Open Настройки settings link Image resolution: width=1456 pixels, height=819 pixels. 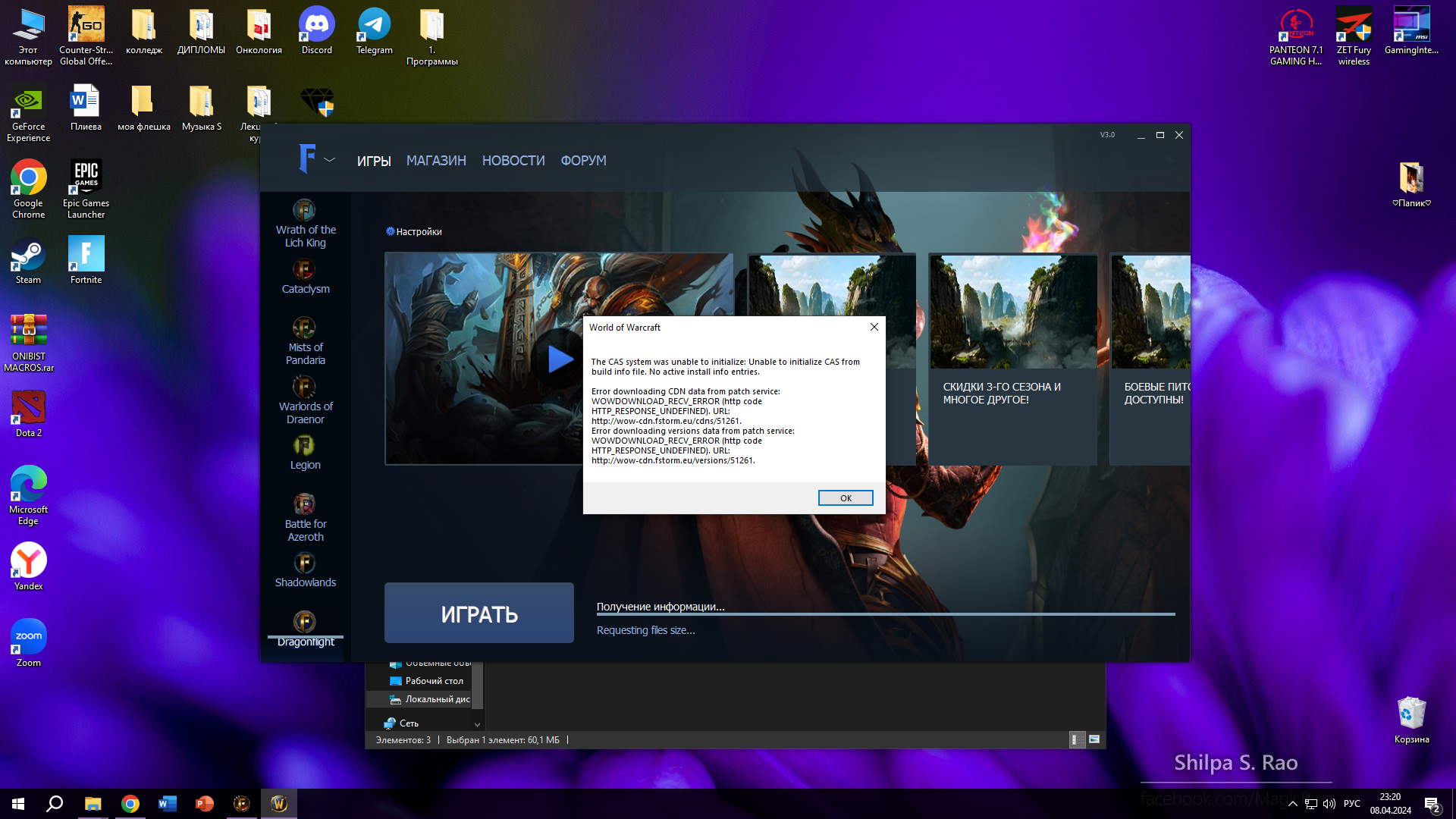click(414, 232)
